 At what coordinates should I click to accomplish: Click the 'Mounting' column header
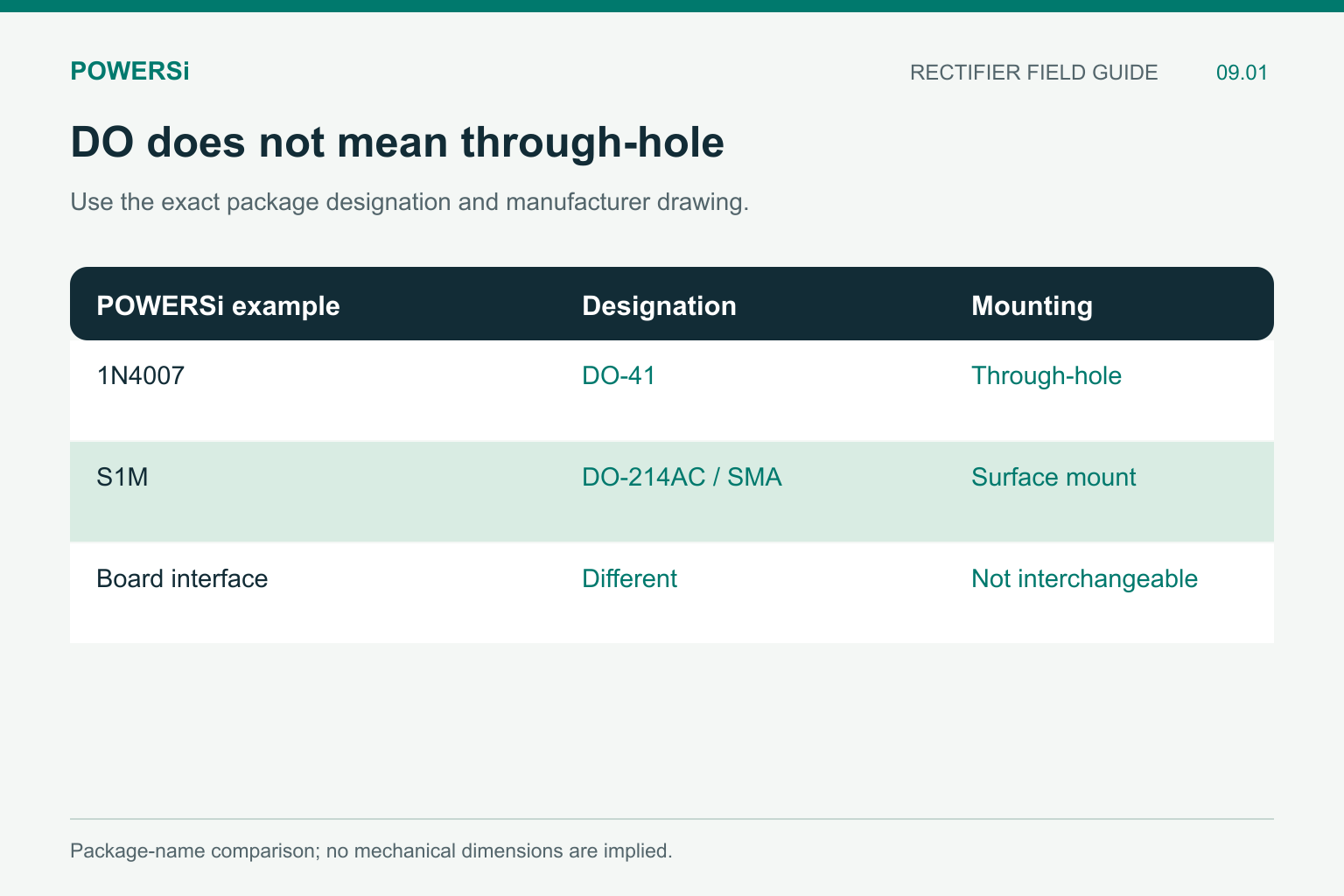1032,305
